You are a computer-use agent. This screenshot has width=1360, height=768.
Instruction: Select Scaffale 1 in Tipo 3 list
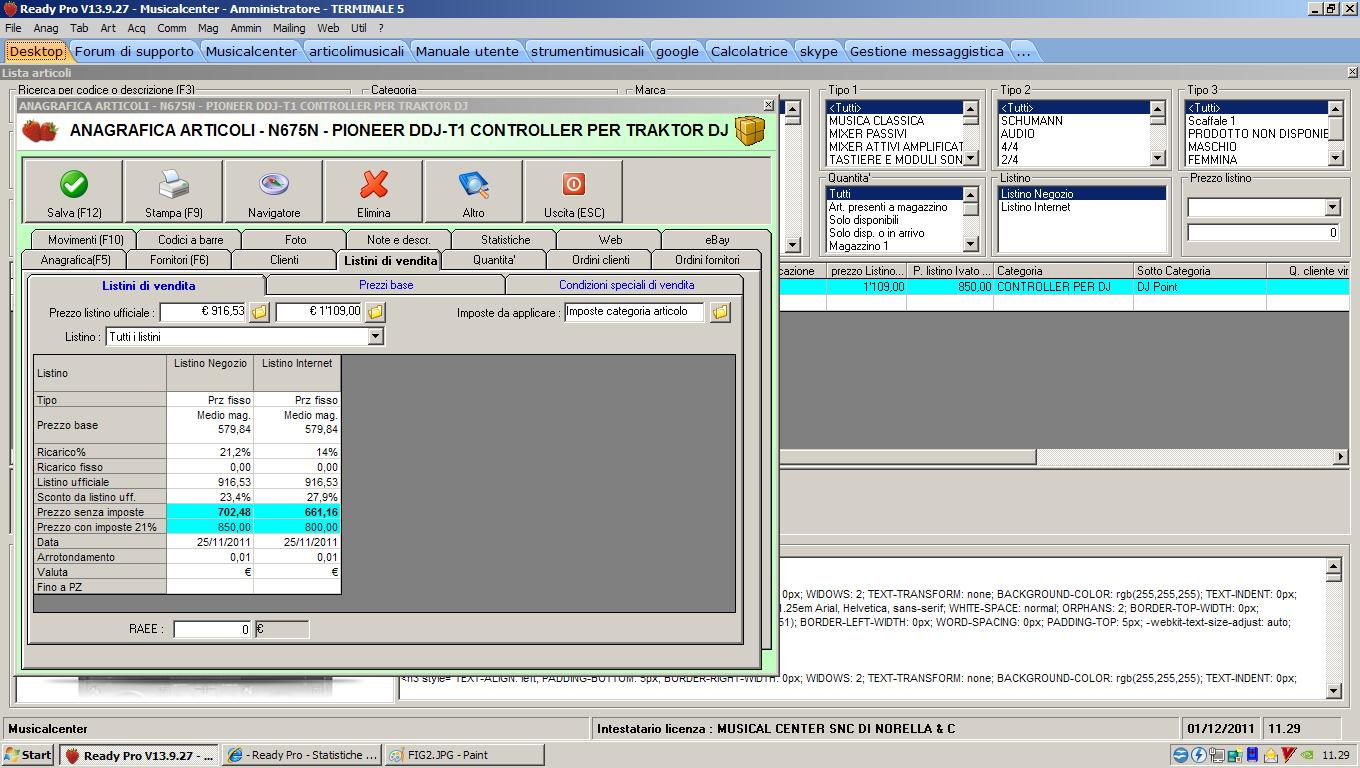tap(1211, 121)
